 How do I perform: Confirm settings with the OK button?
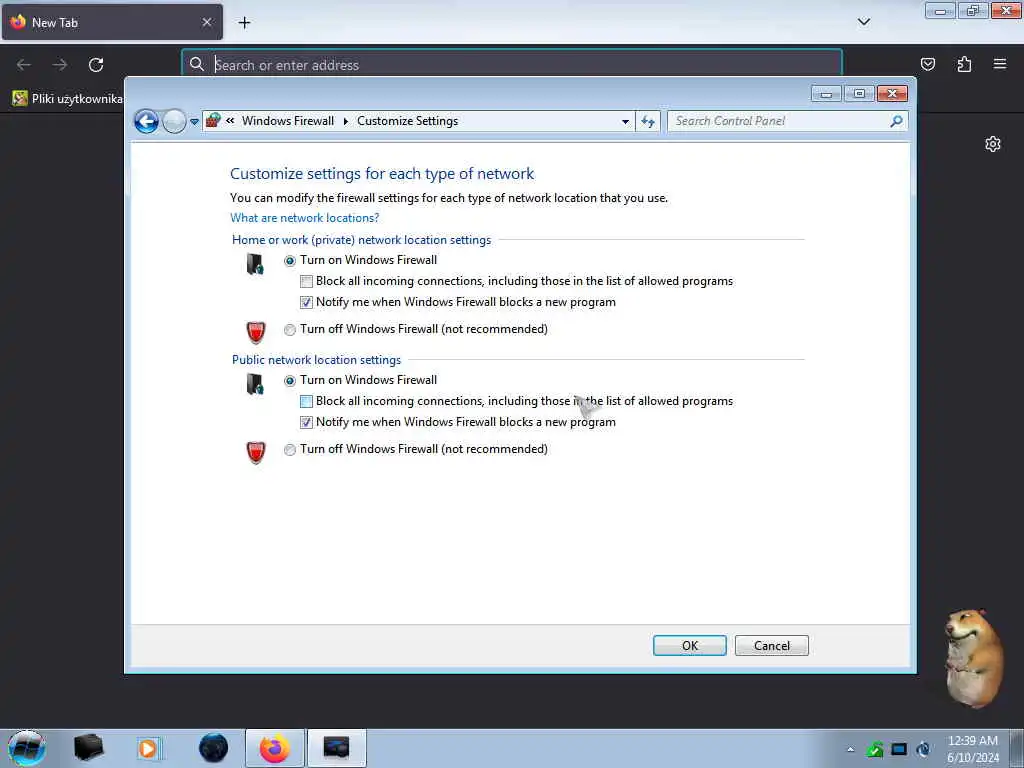(x=690, y=645)
